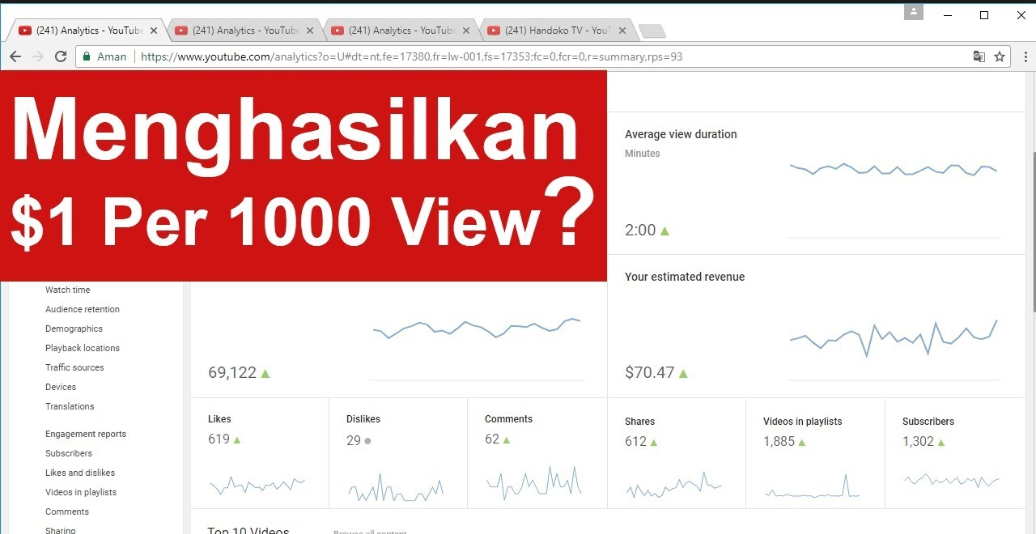Click the browser reload icon
1036x534 pixels.
tap(61, 57)
